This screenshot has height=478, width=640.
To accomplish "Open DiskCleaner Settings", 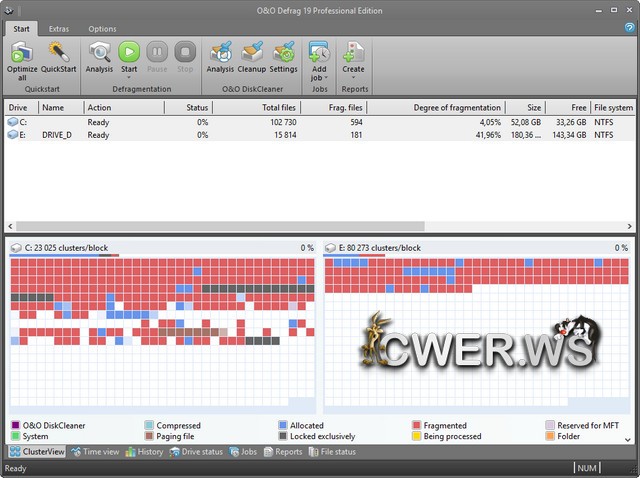I will click(x=283, y=52).
